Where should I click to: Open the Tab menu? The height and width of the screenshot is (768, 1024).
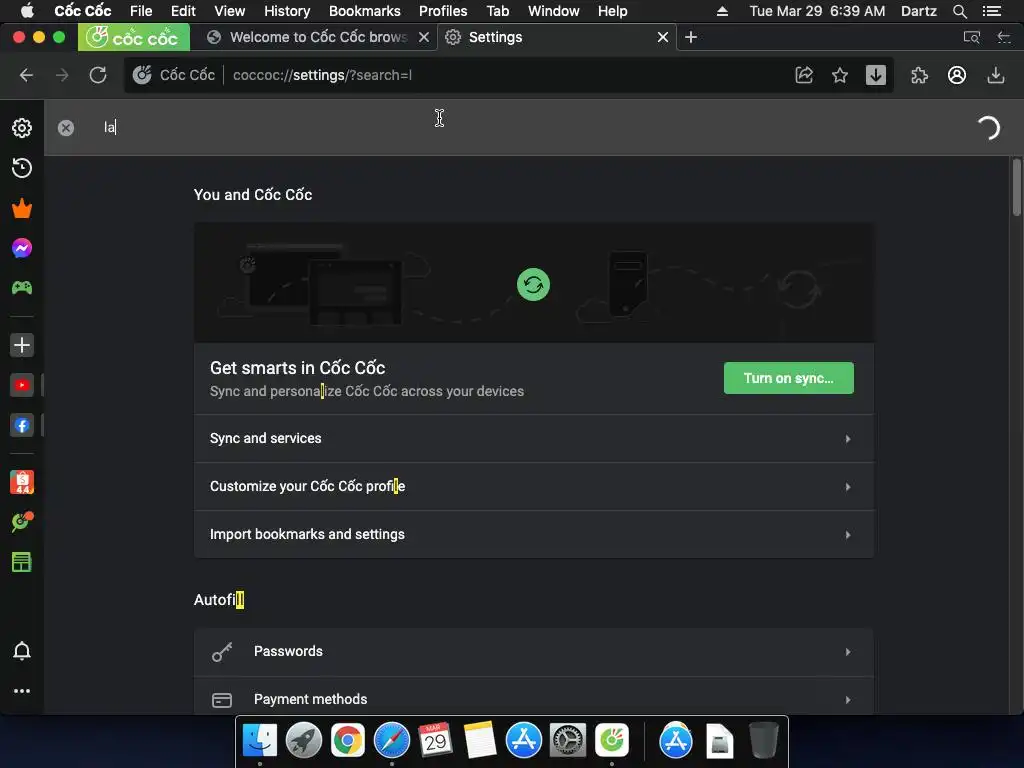(x=498, y=11)
